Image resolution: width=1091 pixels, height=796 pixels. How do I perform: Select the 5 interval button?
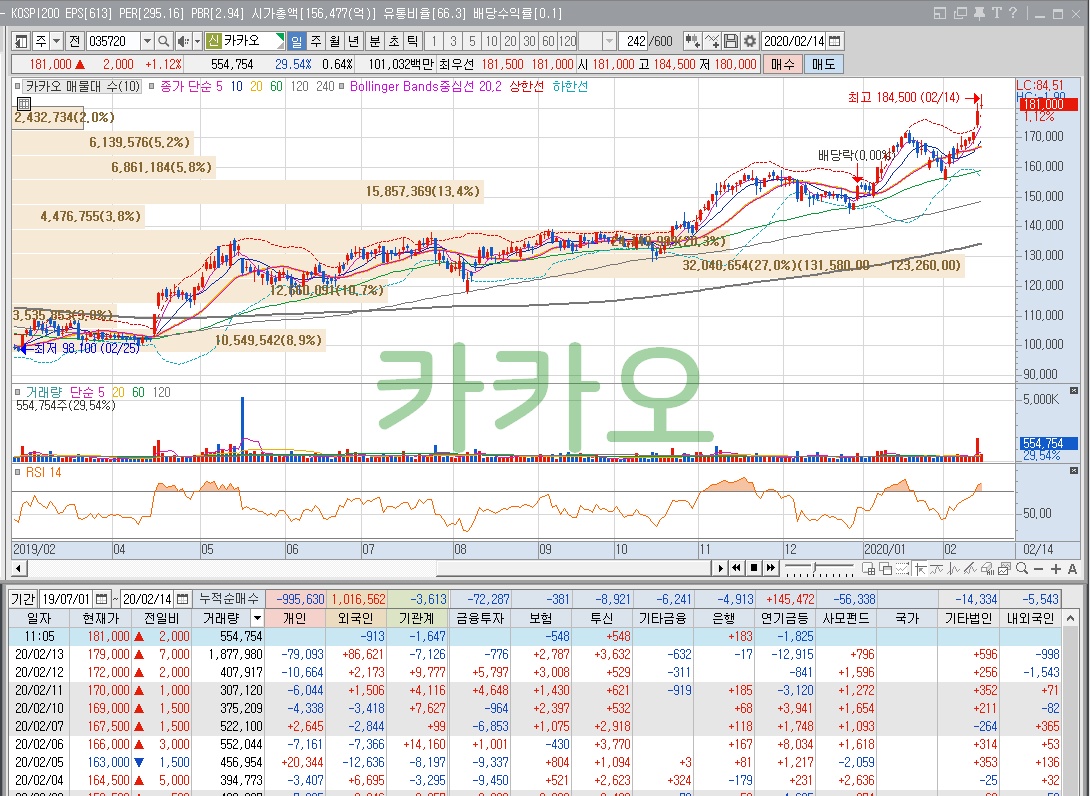[472, 41]
